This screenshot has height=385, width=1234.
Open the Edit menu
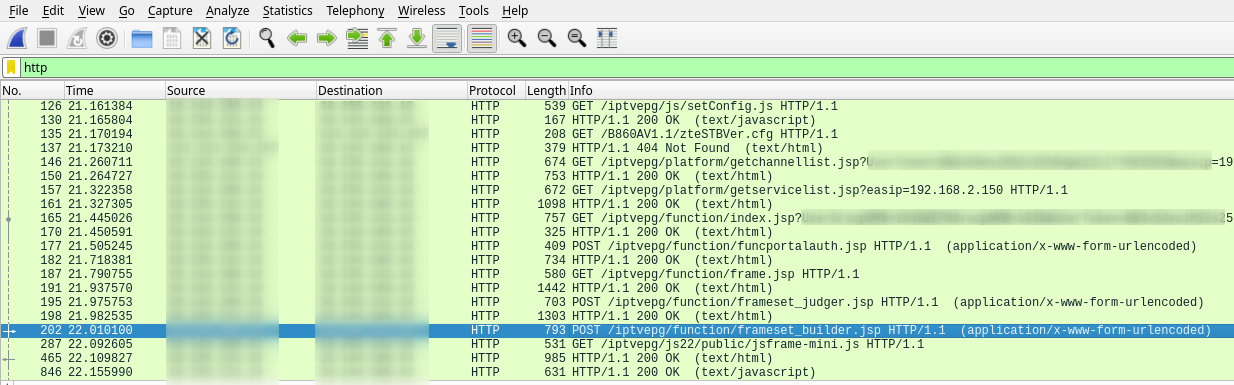click(x=53, y=10)
